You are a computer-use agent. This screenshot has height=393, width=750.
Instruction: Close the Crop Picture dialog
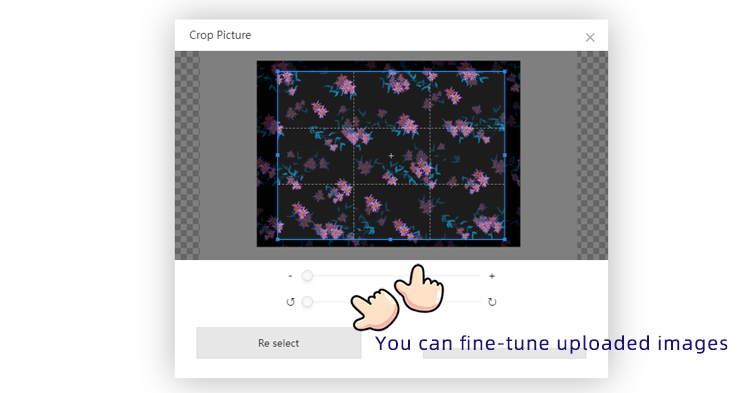(590, 37)
